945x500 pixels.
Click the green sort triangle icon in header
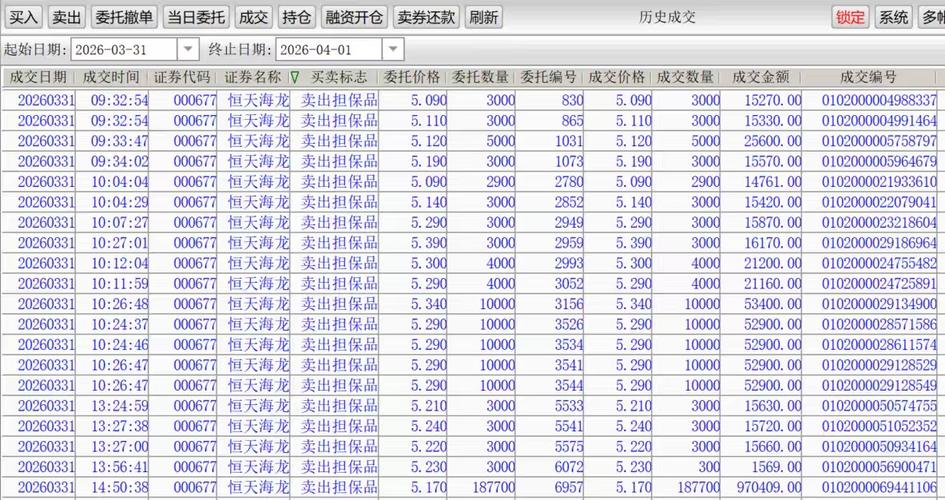click(295, 78)
